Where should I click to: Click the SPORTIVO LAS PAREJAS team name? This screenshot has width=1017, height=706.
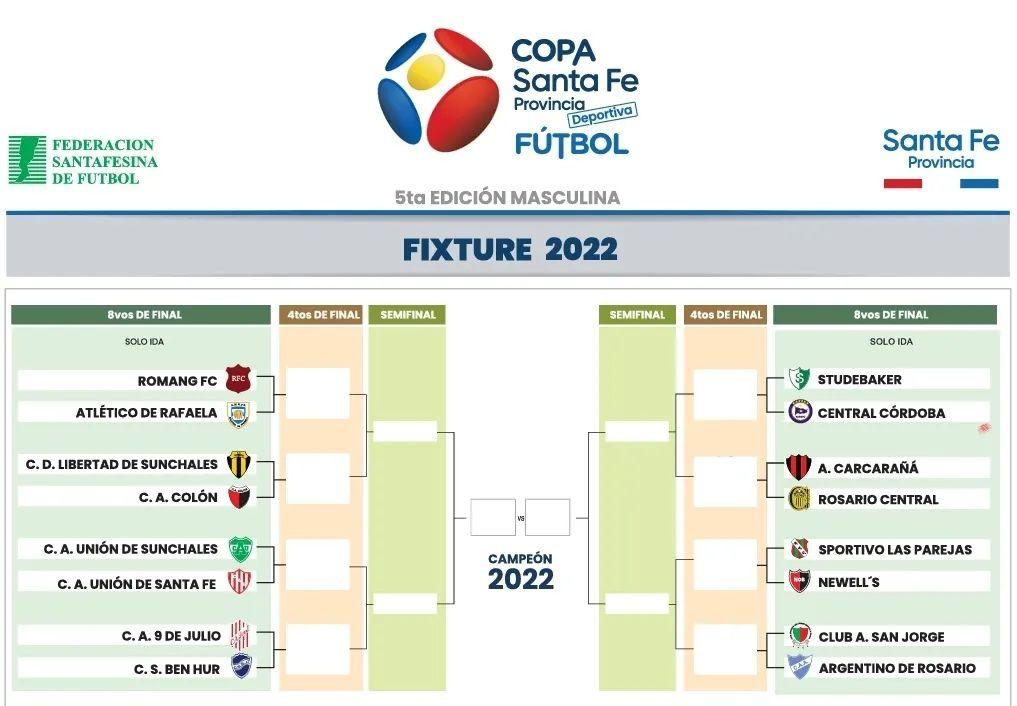coord(894,550)
